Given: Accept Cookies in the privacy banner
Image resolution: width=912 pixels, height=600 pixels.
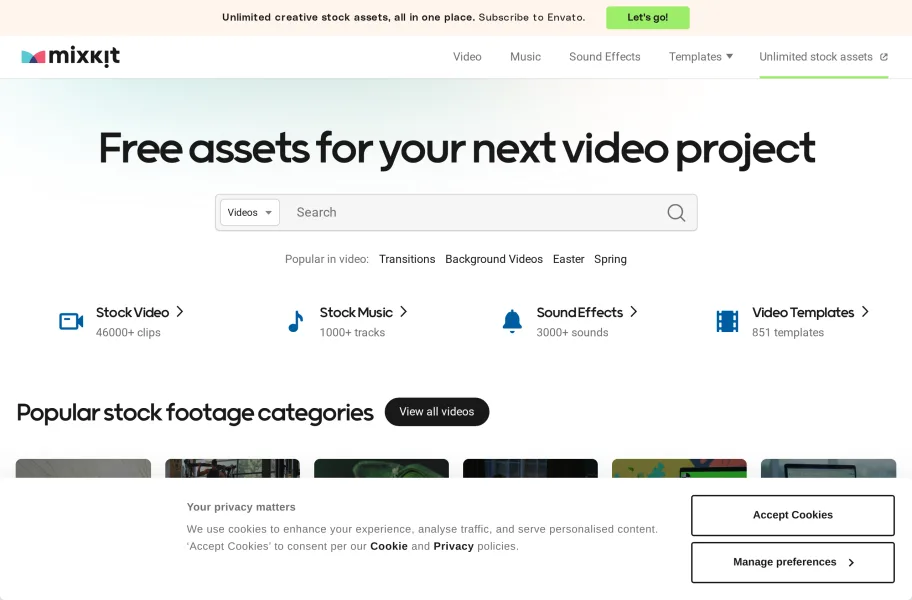Looking at the screenshot, I should pyautogui.click(x=793, y=515).
